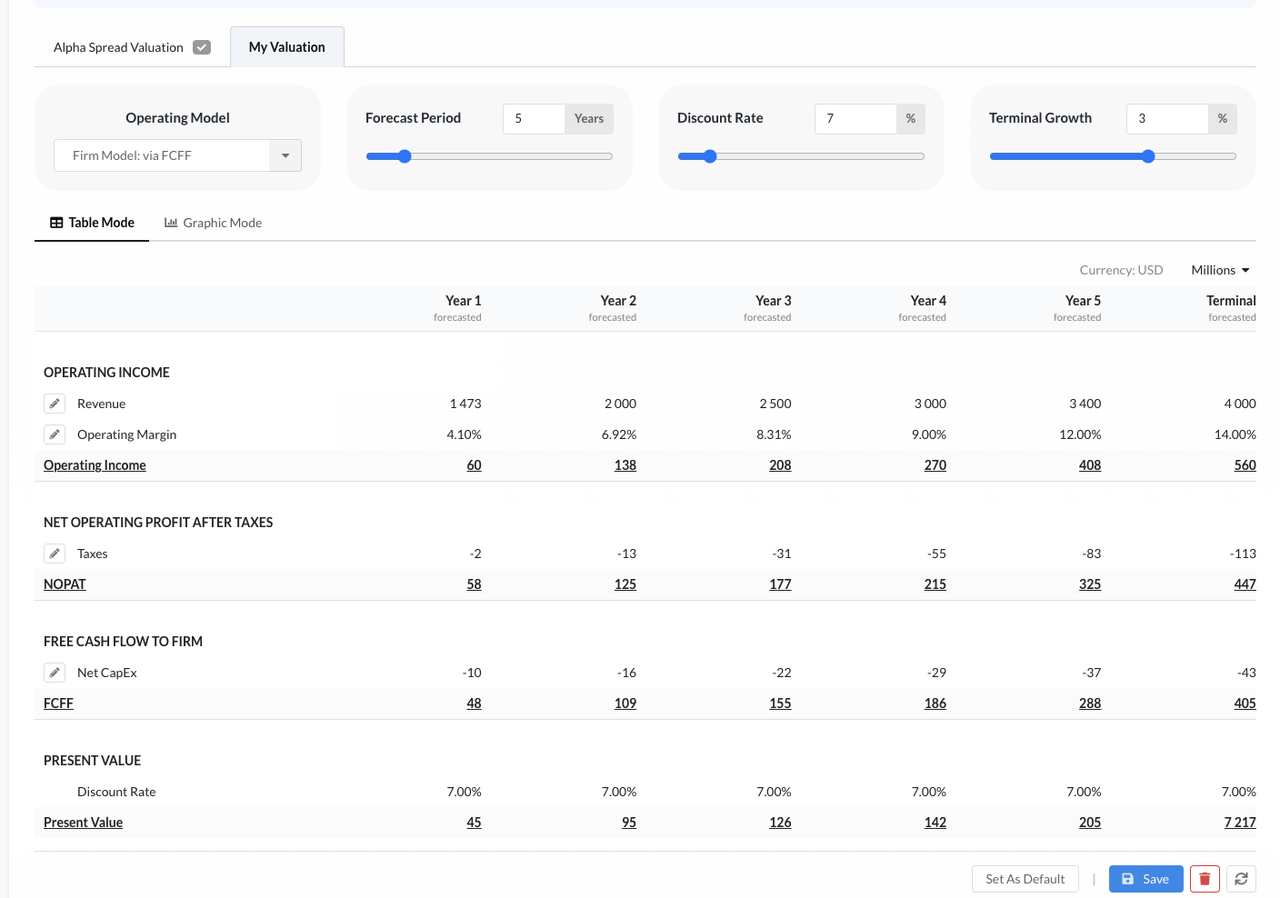Expand the Millions units dropdown
1280x898 pixels.
click(x=1220, y=270)
